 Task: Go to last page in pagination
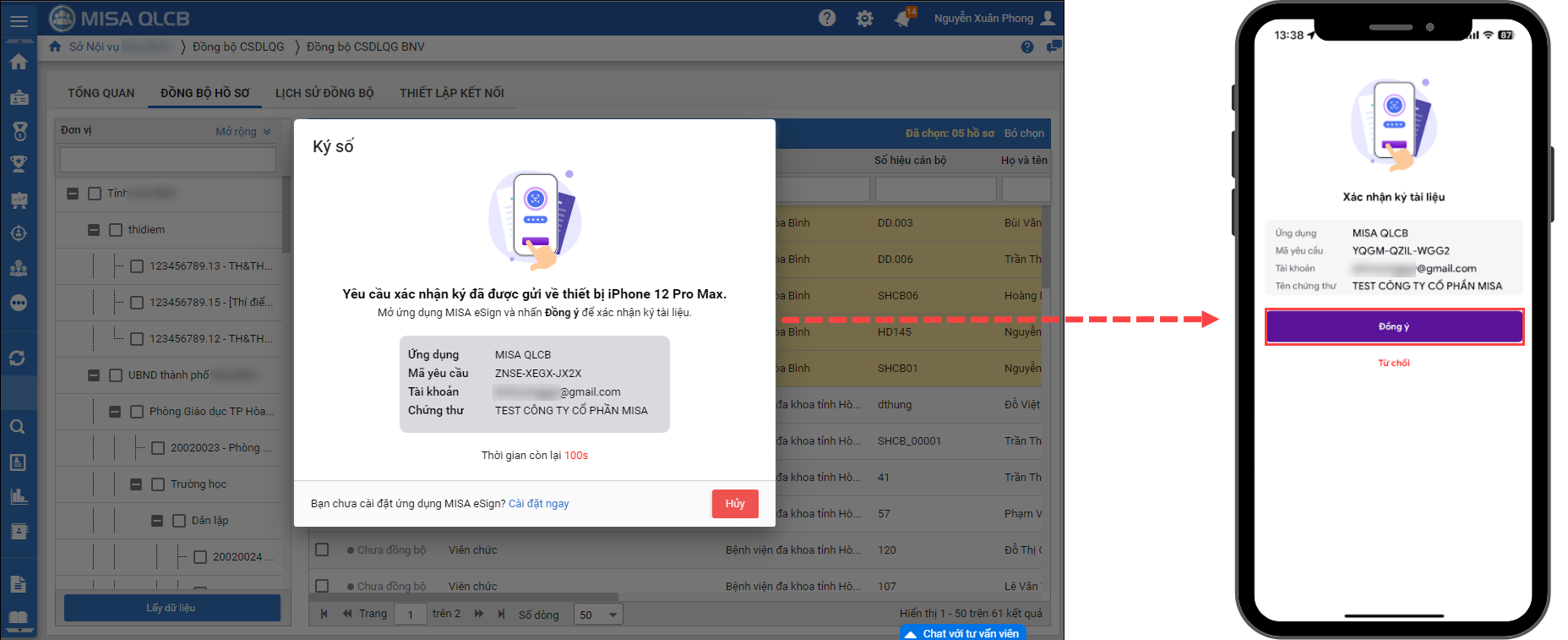502,614
